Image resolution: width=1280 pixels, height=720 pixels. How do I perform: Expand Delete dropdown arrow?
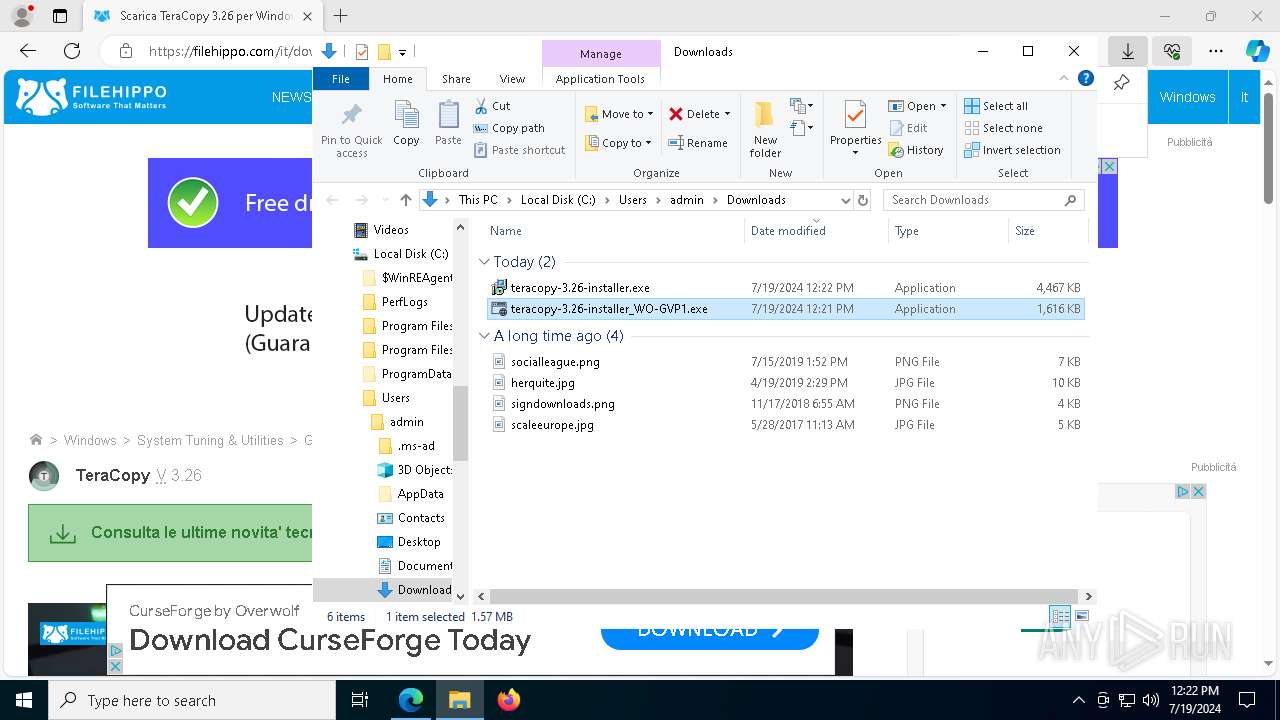click(727, 114)
